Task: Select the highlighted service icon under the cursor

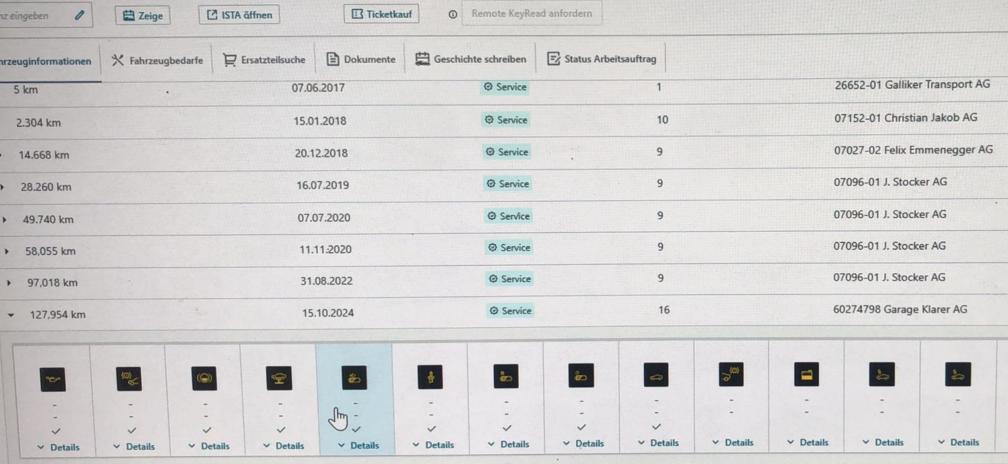Action: [354, 377]
